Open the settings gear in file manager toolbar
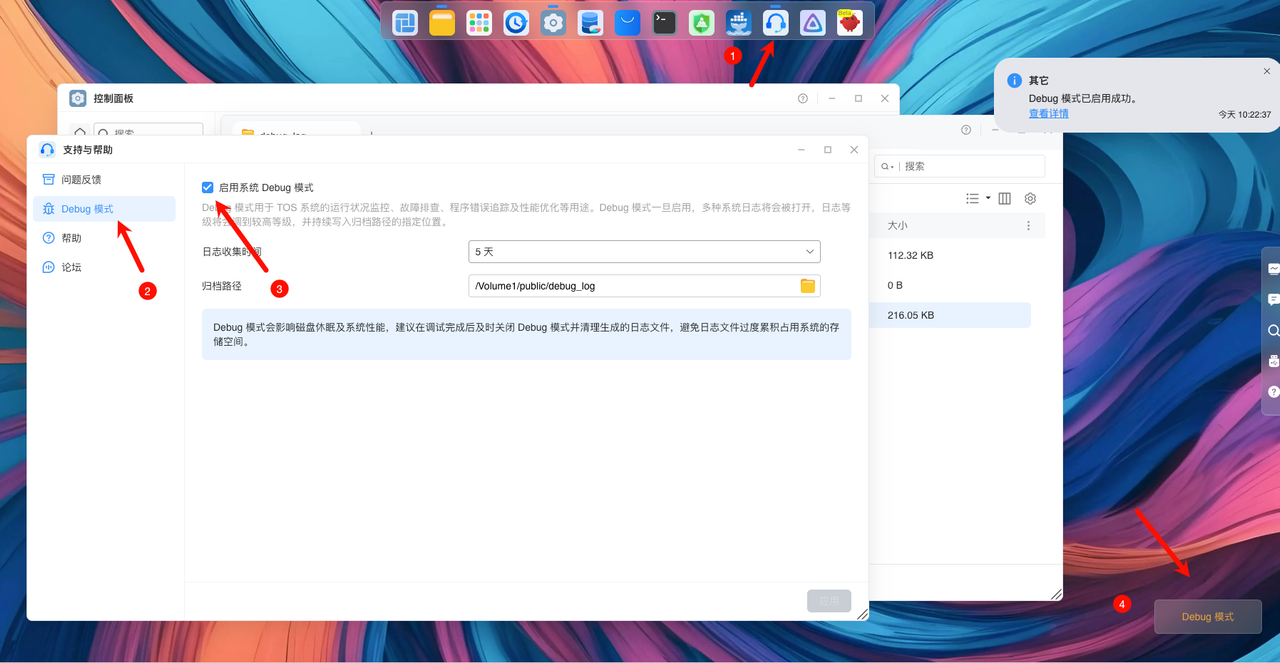This screenshot has width=1280, height=663. (x=1030, y=199)
